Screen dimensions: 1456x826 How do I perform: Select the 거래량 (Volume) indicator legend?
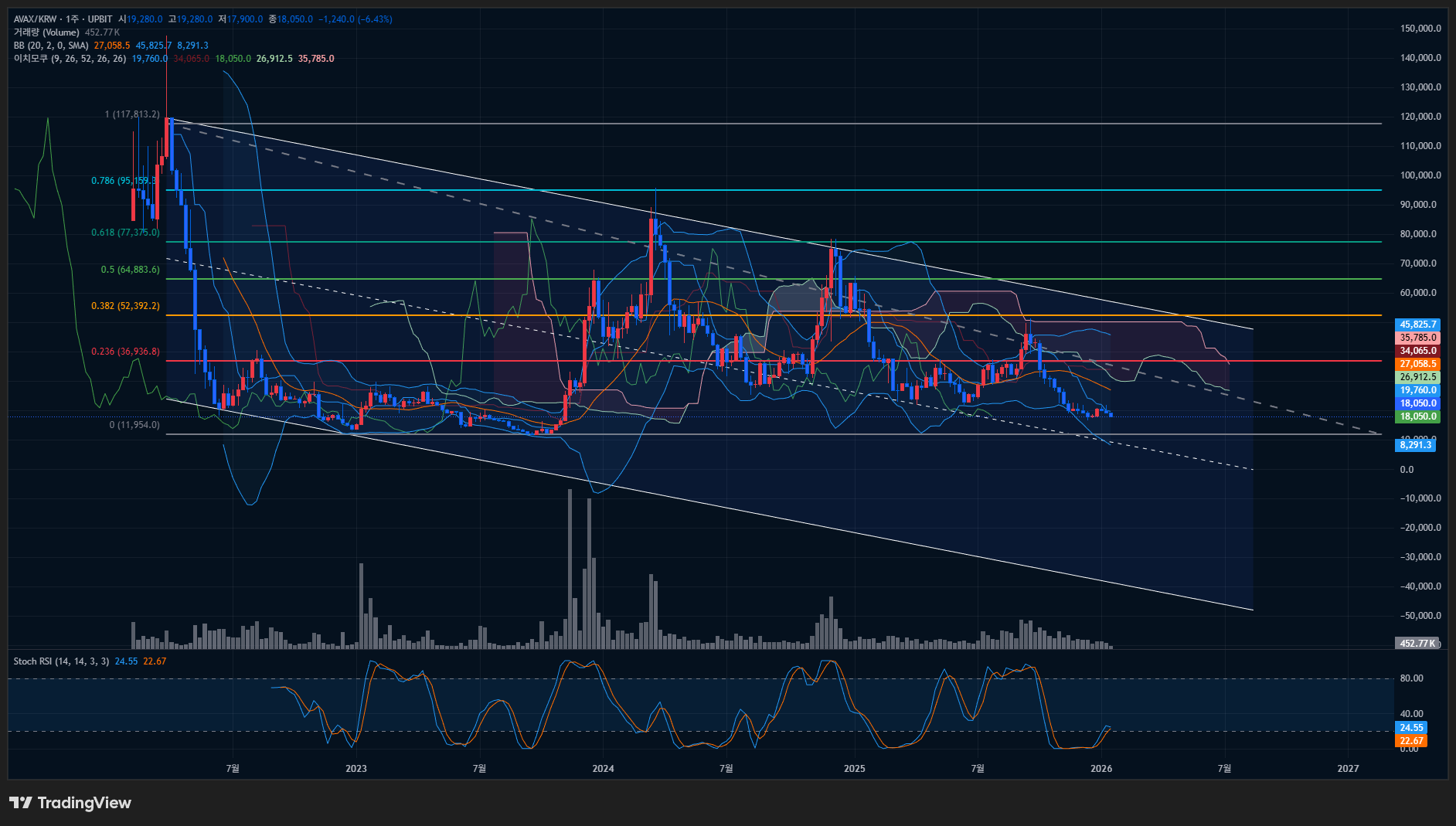[46, 32]
